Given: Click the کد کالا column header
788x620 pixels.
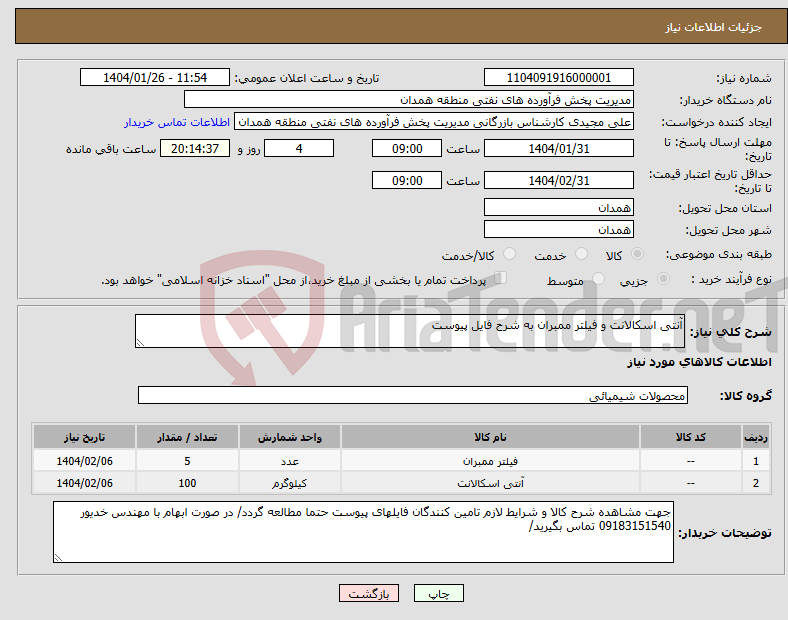Looking at the screenshot, I should pos(691,437).
